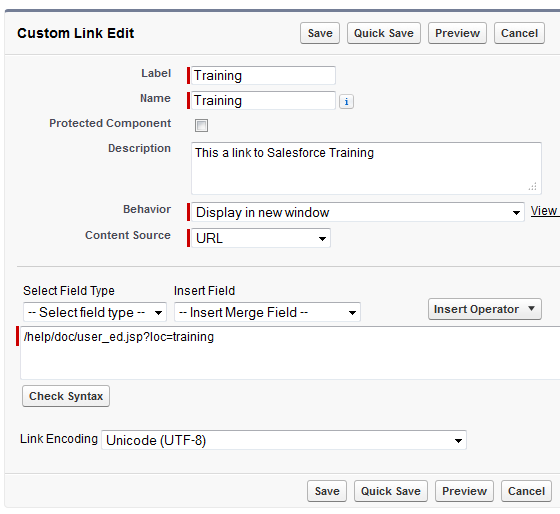Expand the Link Encoding dropdown
Image resolution: width=560 pixels, height=514 pixels.
[284, 440]
